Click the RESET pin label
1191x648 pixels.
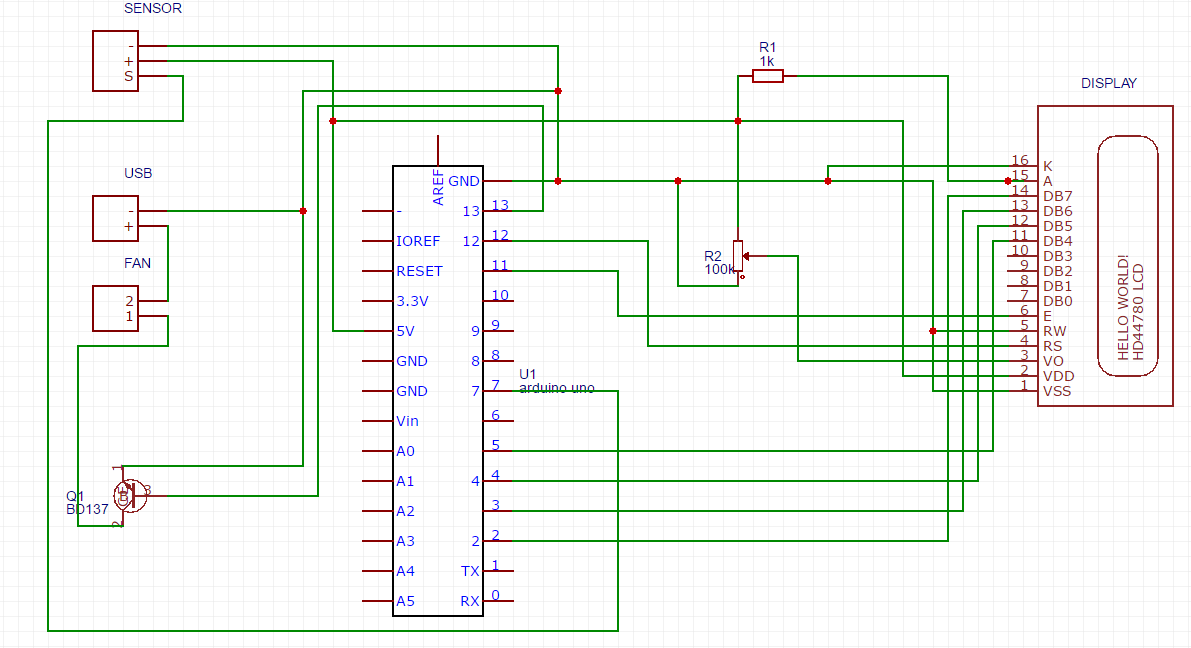point(418,270)
